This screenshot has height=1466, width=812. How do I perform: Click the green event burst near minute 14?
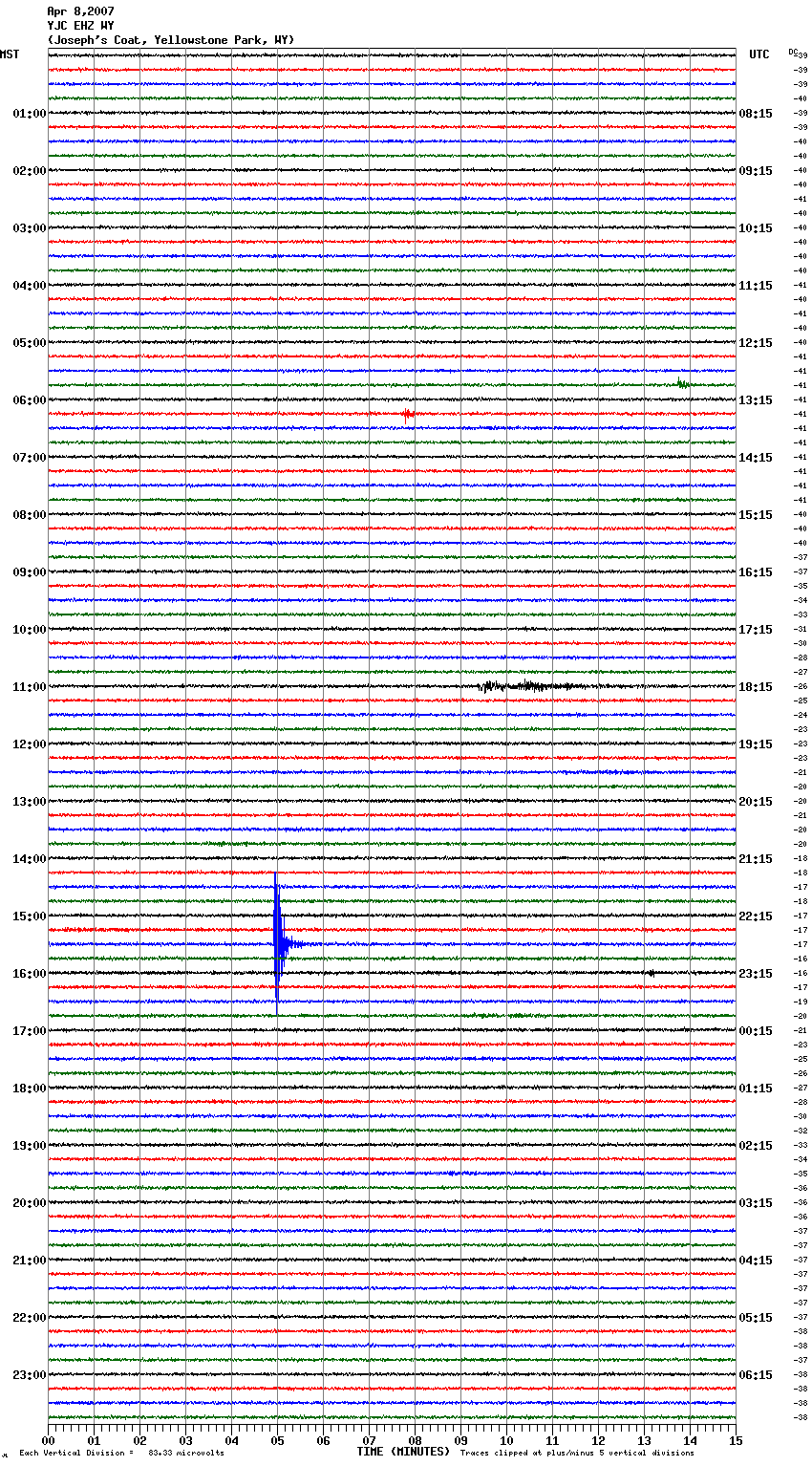pyautogui.click(x=683, y=384)
